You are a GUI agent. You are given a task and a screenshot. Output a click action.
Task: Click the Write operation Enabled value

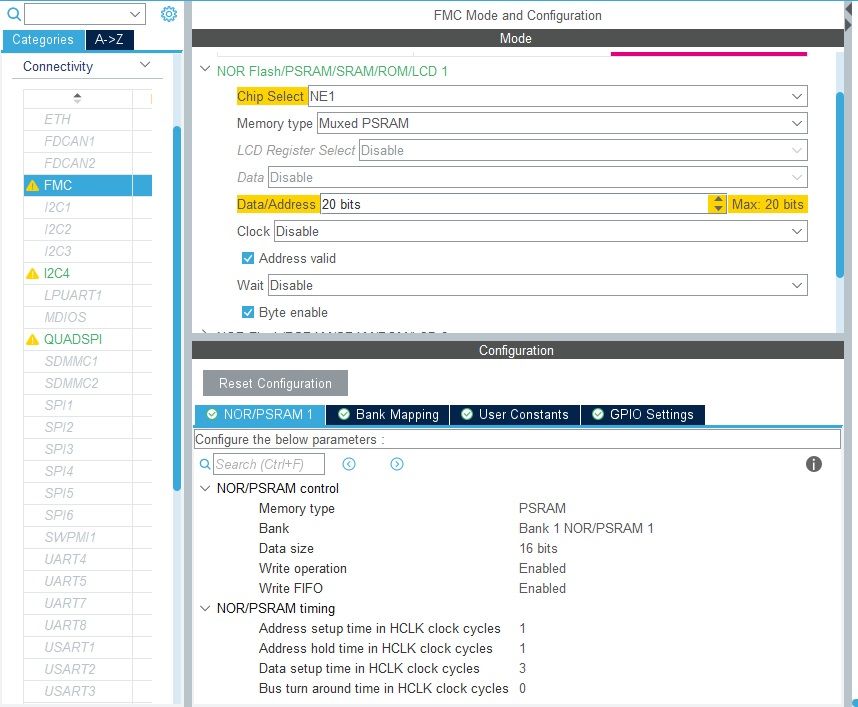[x=542, y=568]
